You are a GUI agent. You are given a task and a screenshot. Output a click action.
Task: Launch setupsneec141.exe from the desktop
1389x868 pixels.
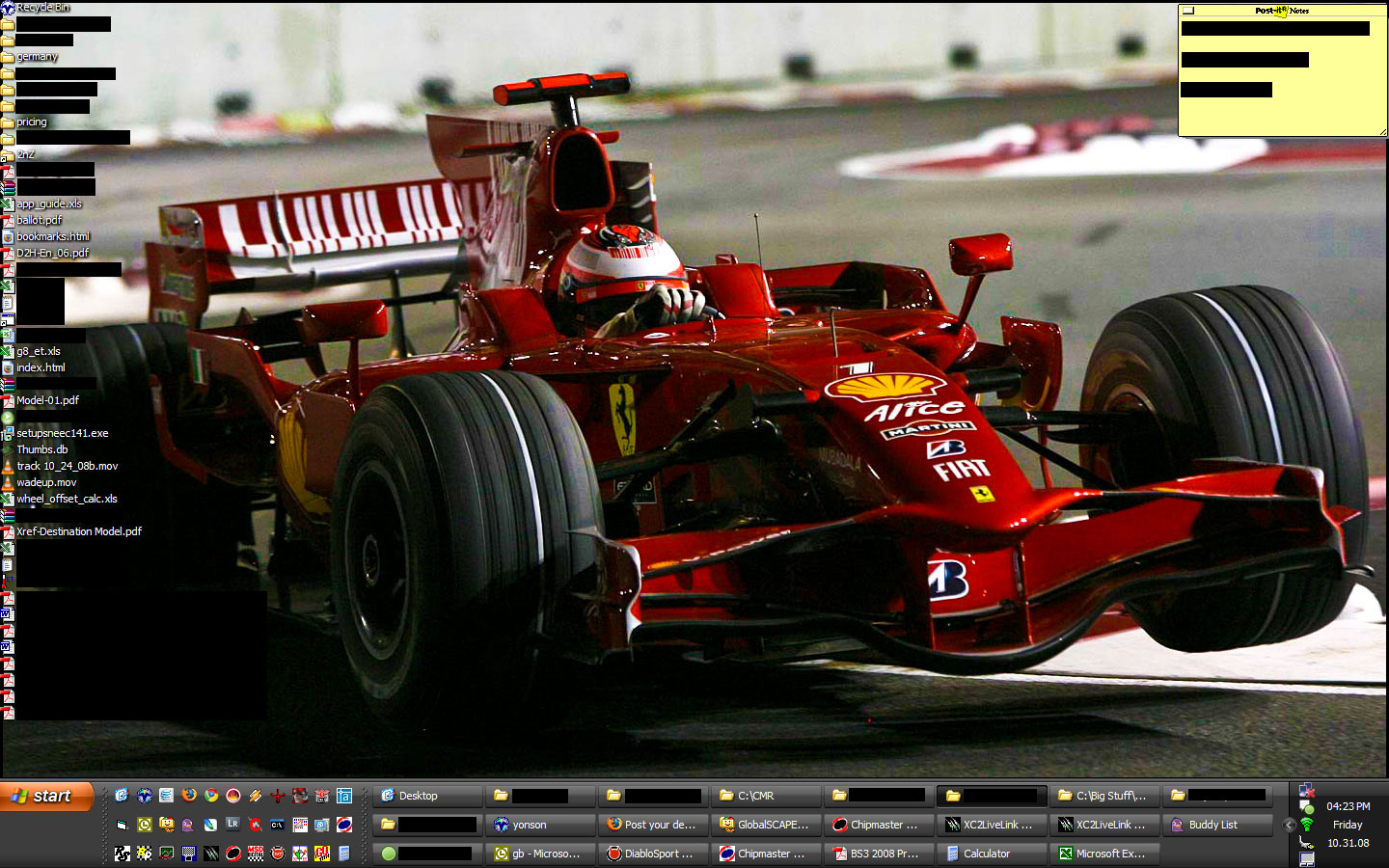pos(55,434)
